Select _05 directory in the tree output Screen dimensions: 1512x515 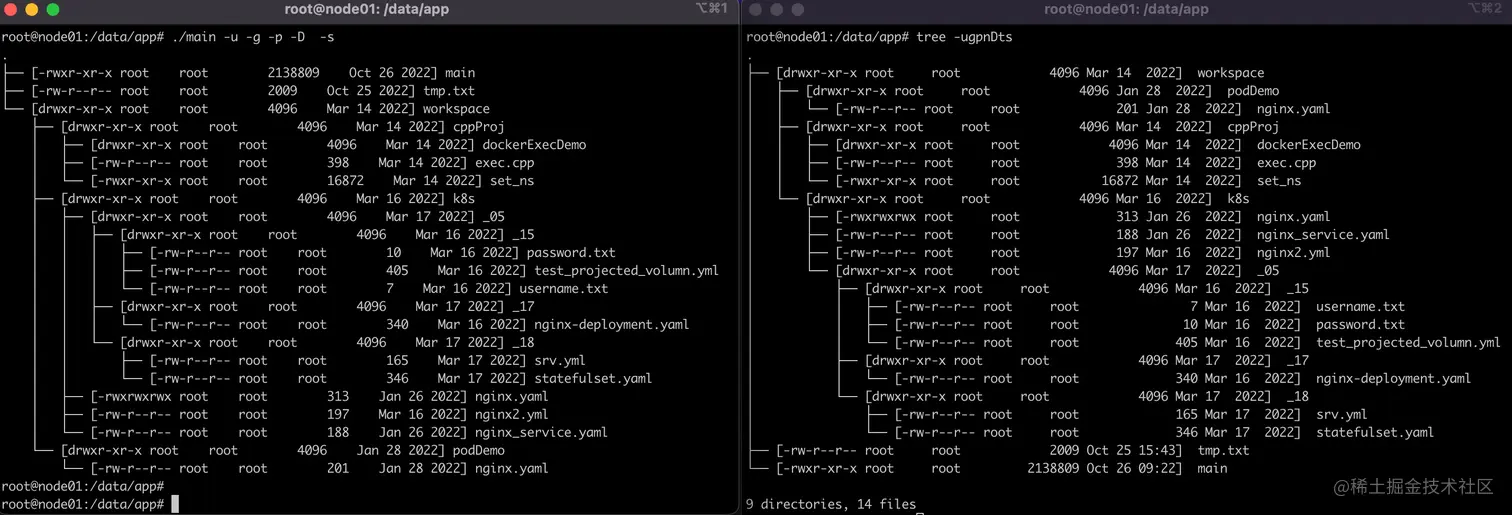click(x=1267, y=271)
